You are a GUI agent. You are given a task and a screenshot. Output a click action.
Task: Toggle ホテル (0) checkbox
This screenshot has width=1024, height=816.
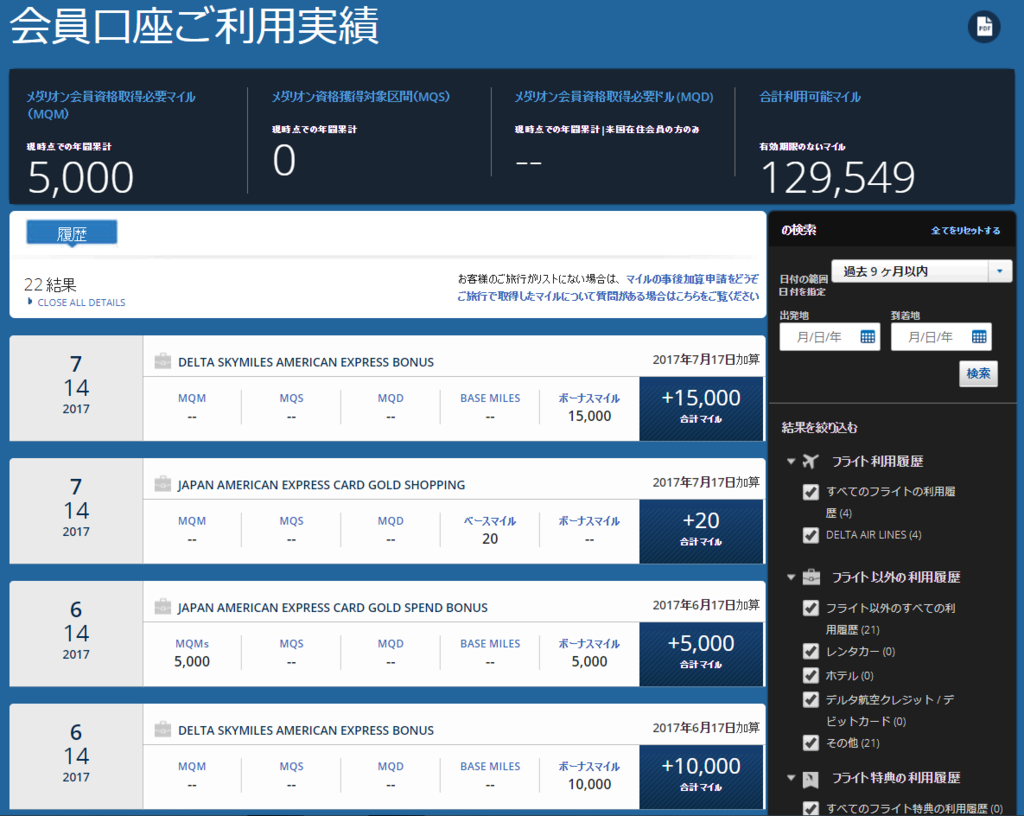pyautogui.click(x=810, y=676)
